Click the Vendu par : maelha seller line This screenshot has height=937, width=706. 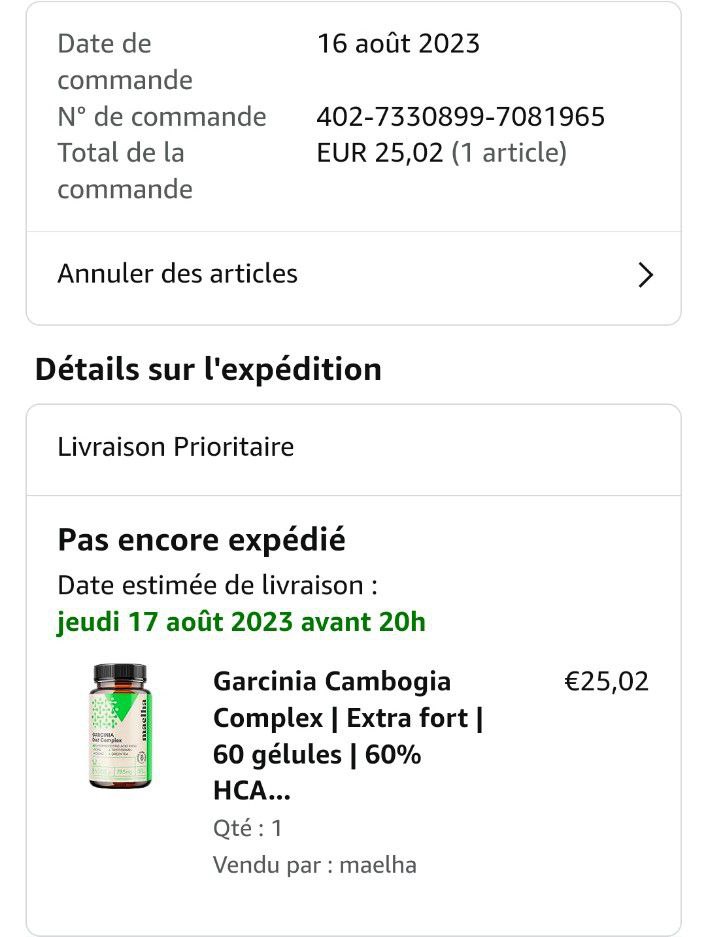point(314,865)
